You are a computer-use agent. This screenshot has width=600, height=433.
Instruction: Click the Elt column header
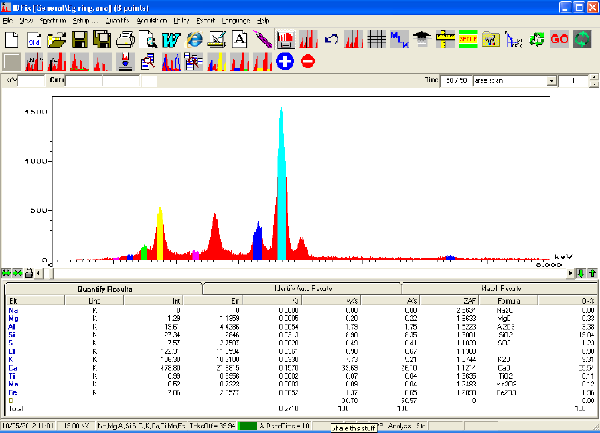[35, 301]
